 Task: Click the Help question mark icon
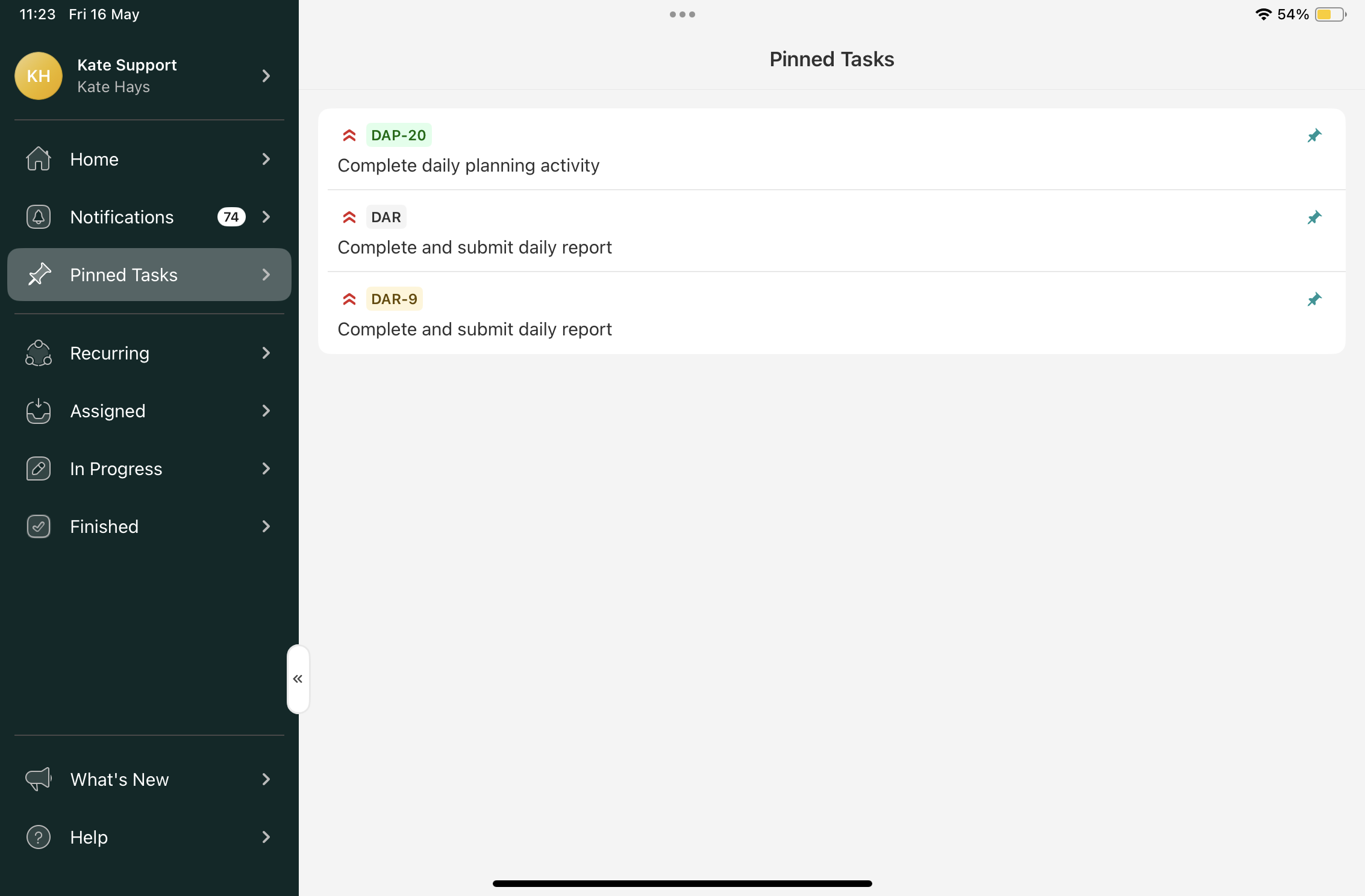tap(39, 837)
